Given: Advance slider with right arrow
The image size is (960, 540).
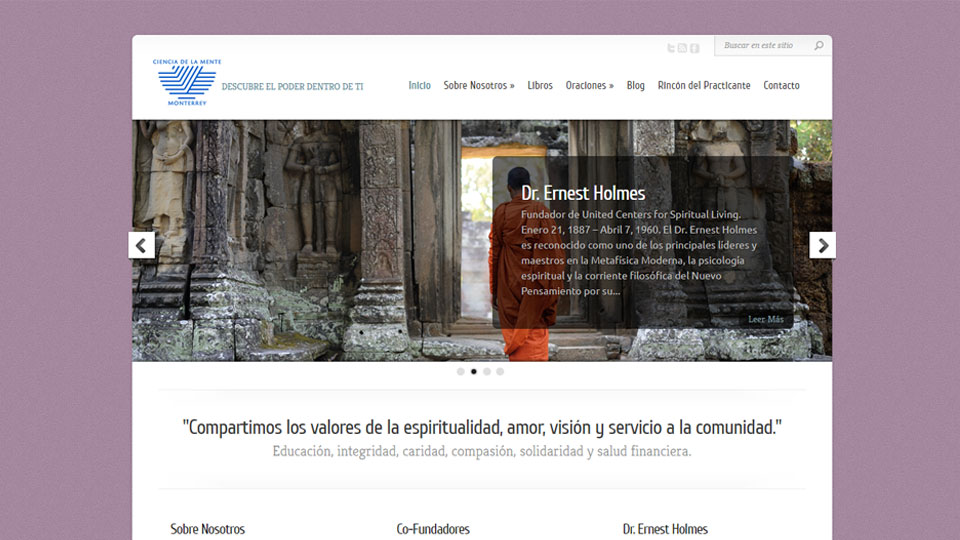Looking at the screenshot, I should tap(822, 245).
